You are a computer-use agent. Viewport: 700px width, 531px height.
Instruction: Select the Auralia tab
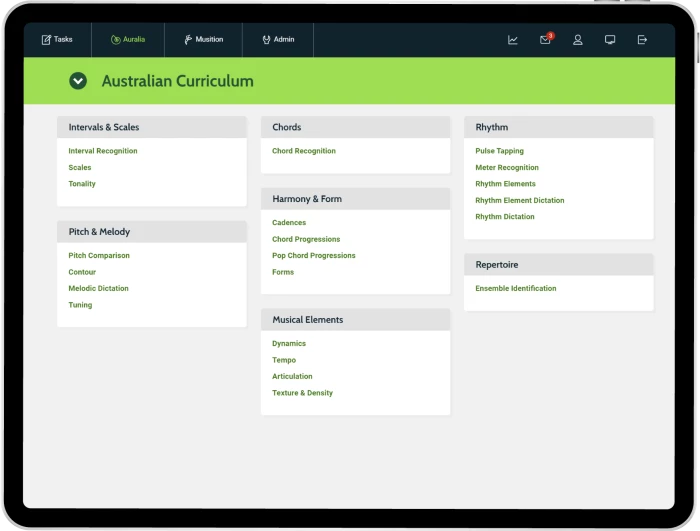pyautogui.click(x=128, y=40)
